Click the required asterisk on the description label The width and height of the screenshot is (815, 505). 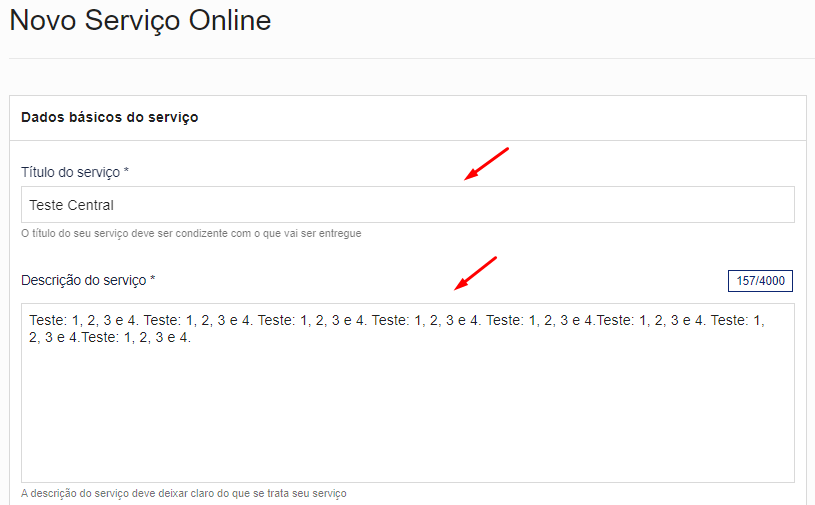tap(152, 280)
